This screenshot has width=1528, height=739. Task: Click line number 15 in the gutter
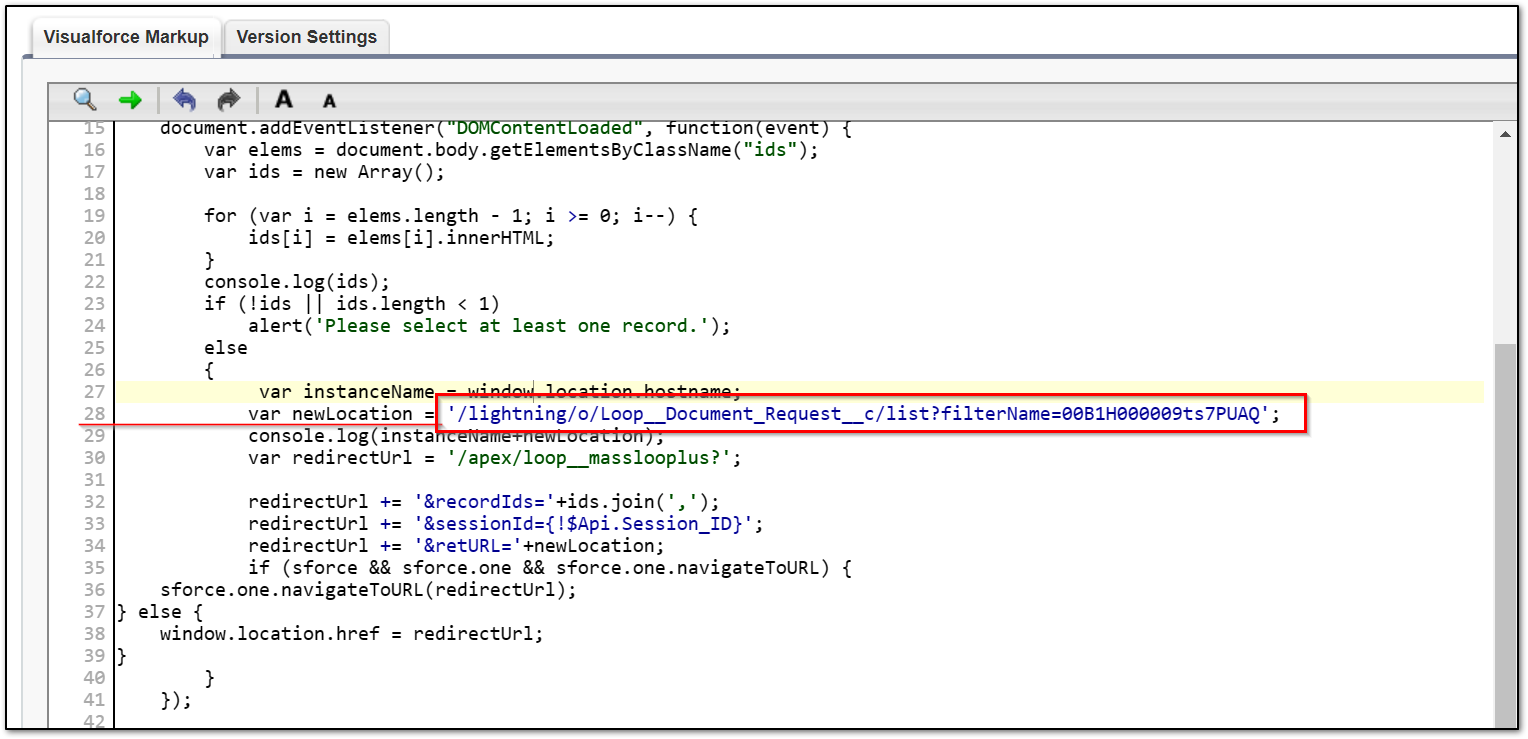94,128
